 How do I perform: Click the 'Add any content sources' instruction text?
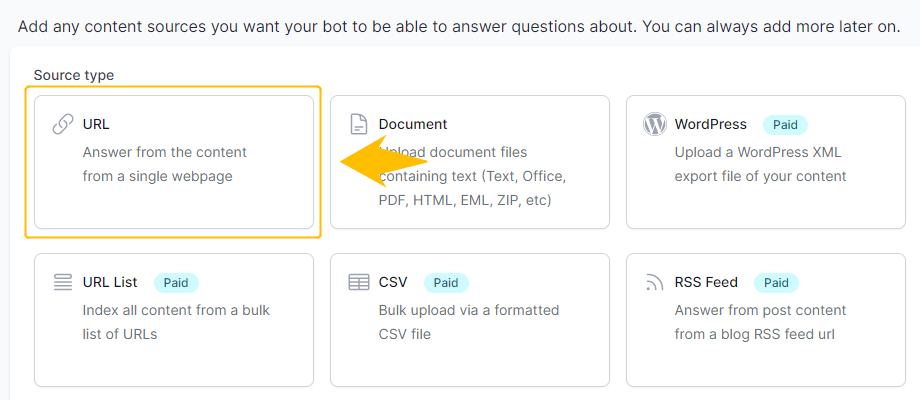459,26
